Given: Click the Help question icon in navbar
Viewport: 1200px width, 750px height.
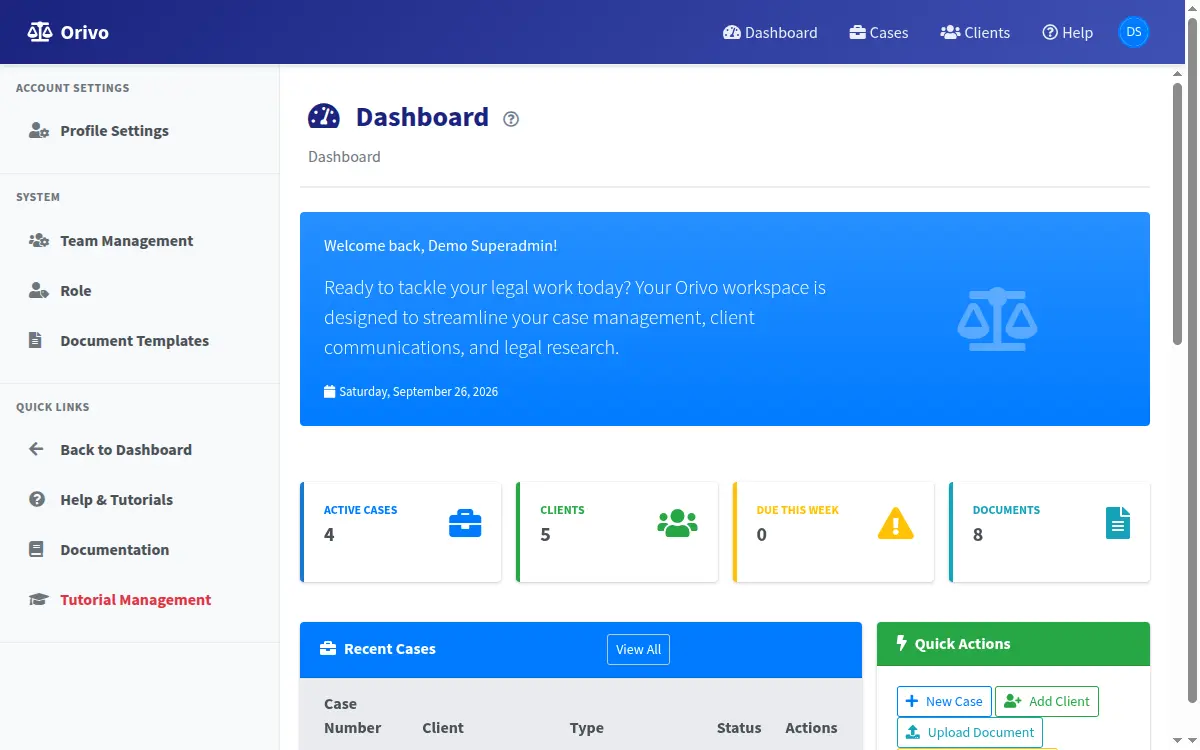Looking at the screenshot, I should [1050, 32].
